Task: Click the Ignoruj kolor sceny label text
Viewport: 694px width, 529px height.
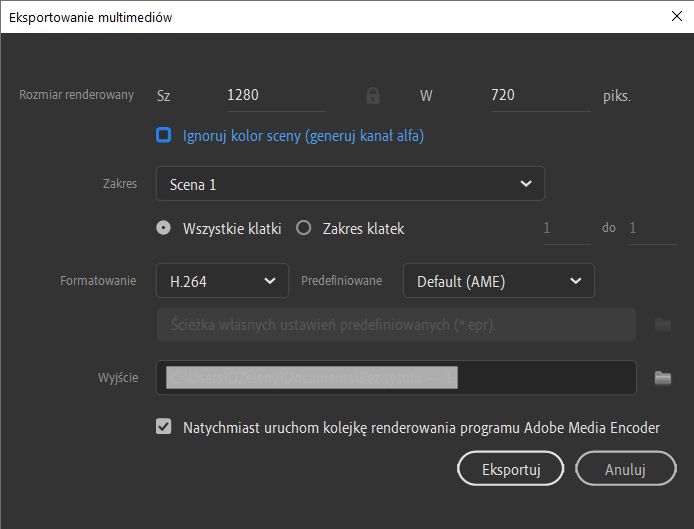Action: coord(303,135)
